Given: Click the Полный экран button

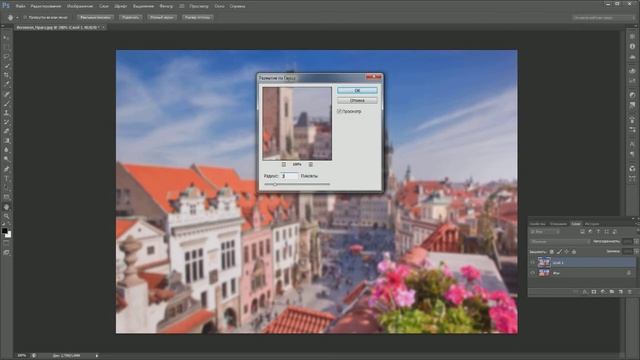Looking at the screenshot, I should pos(162,18).
